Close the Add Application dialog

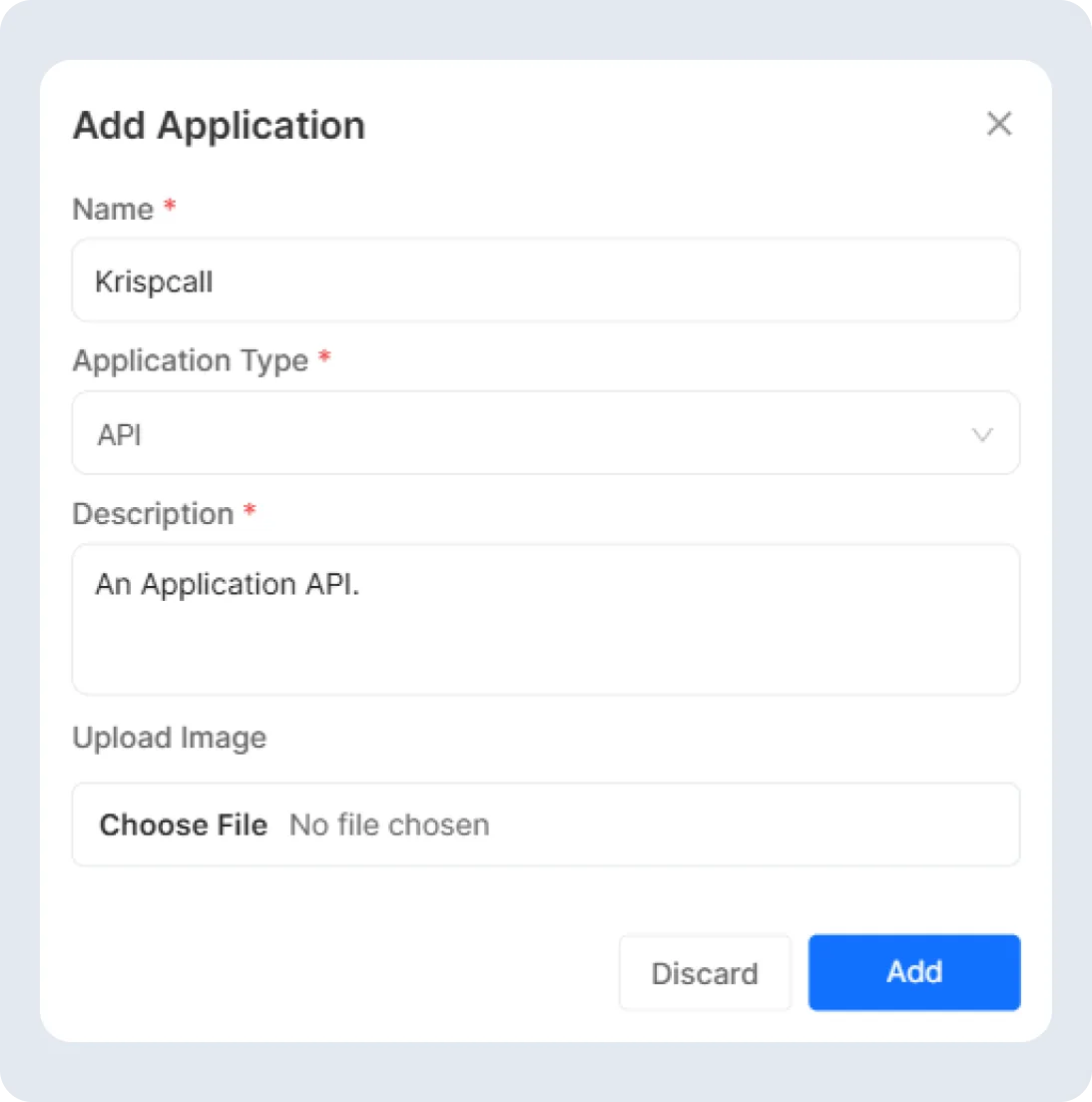click(999, 124)
